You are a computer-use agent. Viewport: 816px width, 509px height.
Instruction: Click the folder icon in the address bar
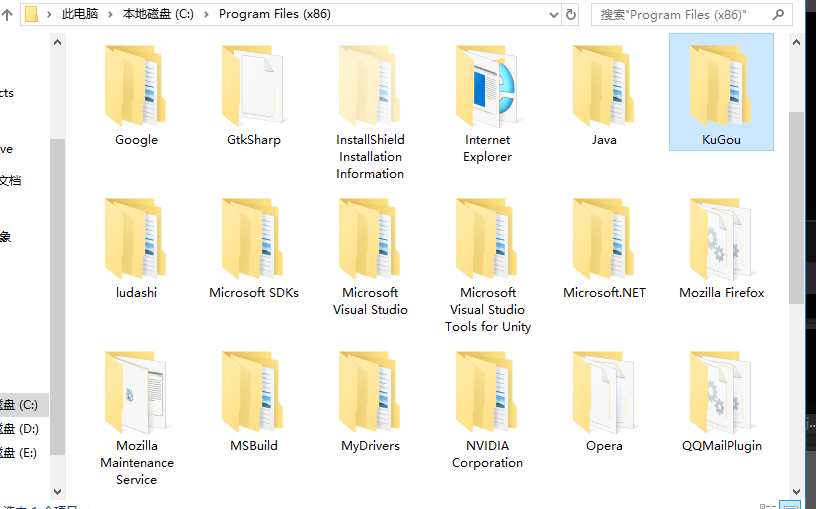[31, 14]
